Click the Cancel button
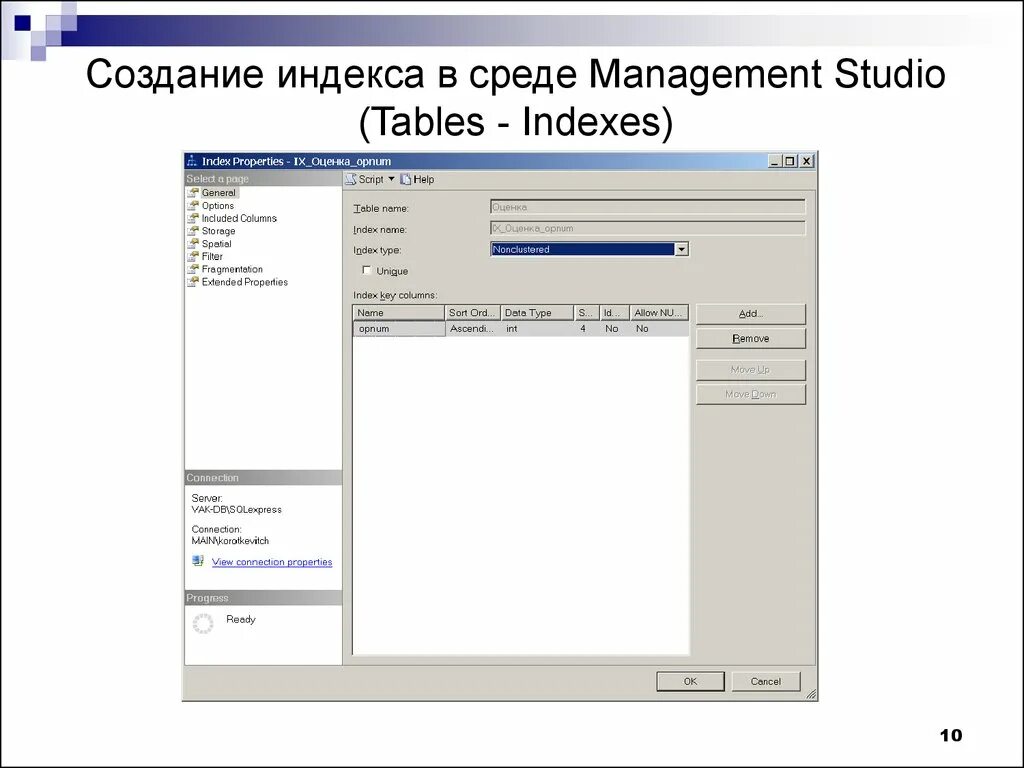1024x768 pixels. pyautogui.click(x=765, y=681)
